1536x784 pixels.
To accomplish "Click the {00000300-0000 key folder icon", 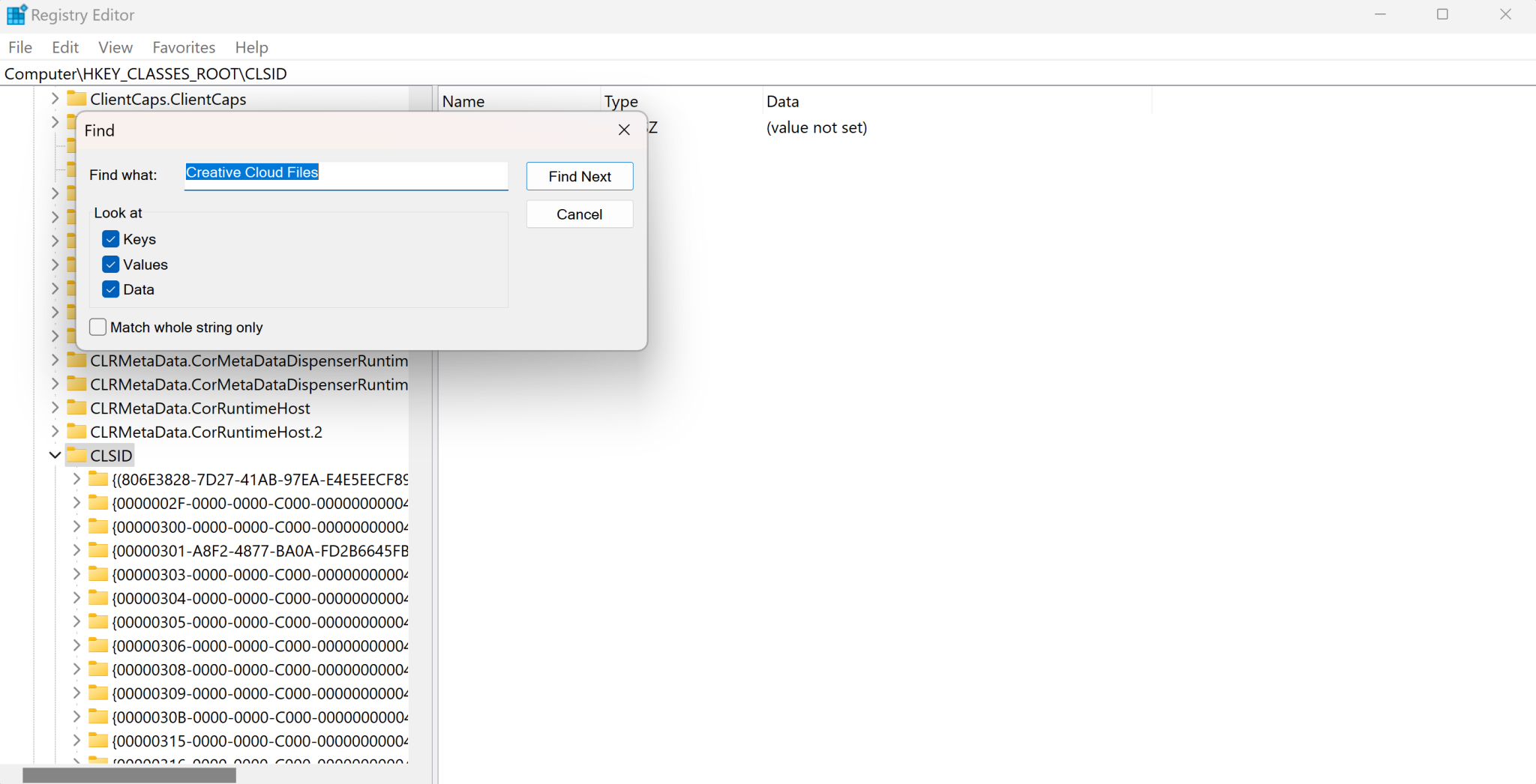I will (x=98, y=527).
